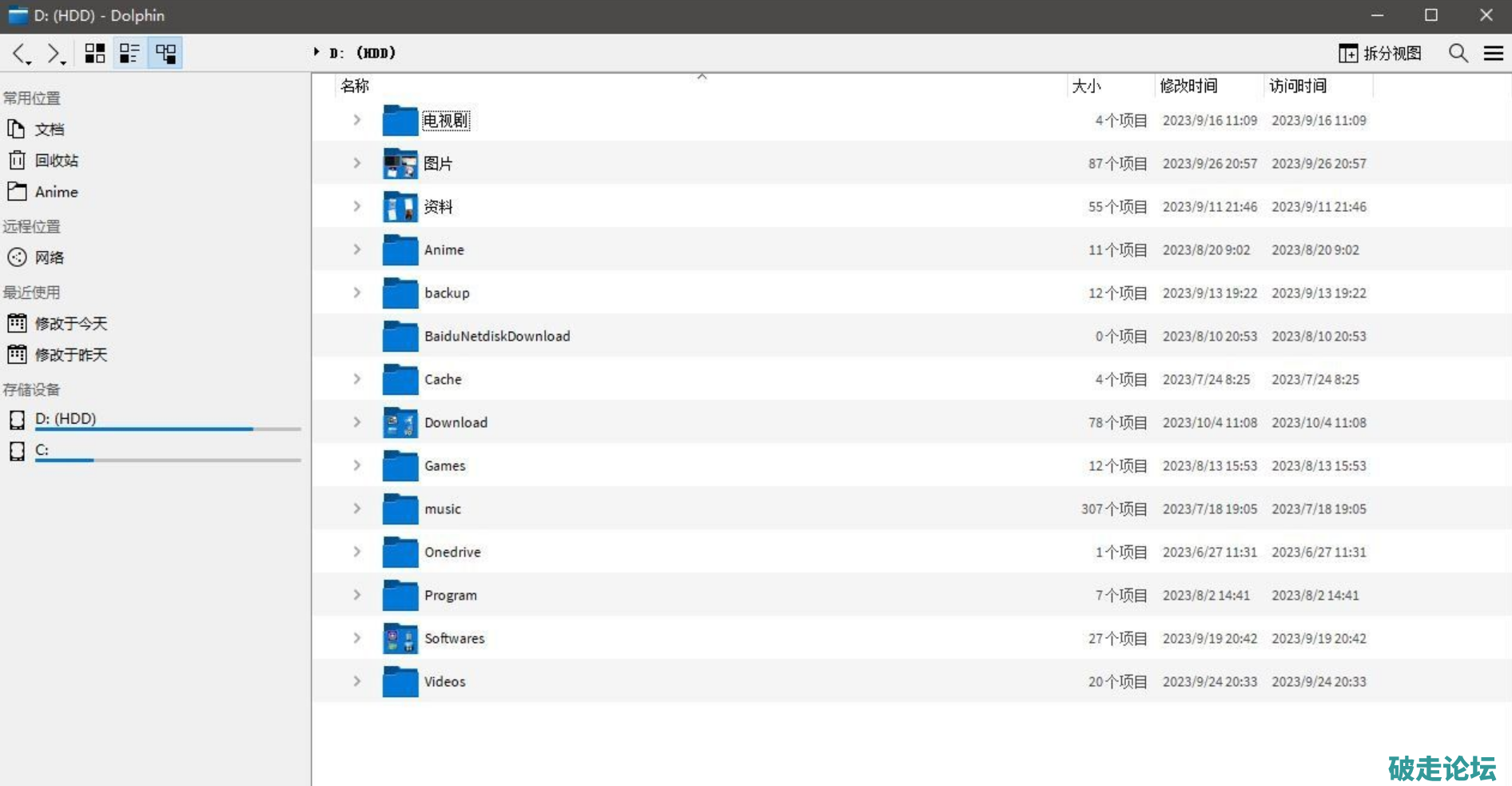
Task: Switch to Details tree view mode
Action: (165, 54)
